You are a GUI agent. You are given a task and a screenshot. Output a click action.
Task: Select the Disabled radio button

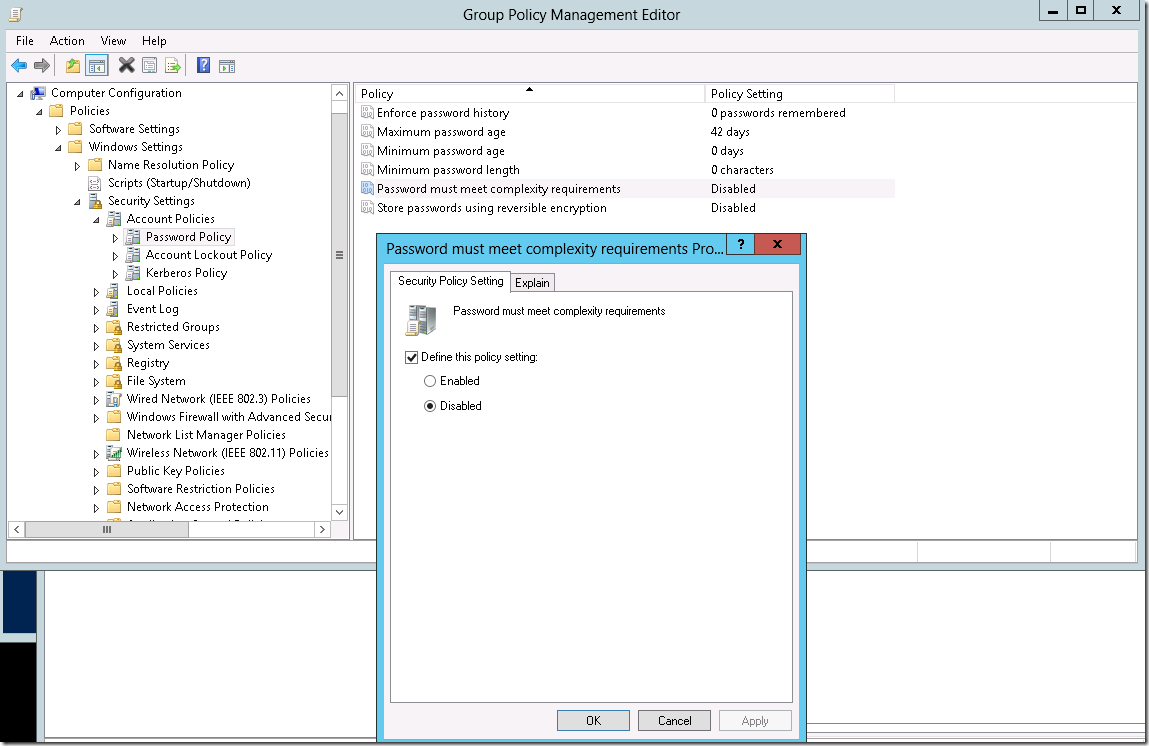coord(430,406)
